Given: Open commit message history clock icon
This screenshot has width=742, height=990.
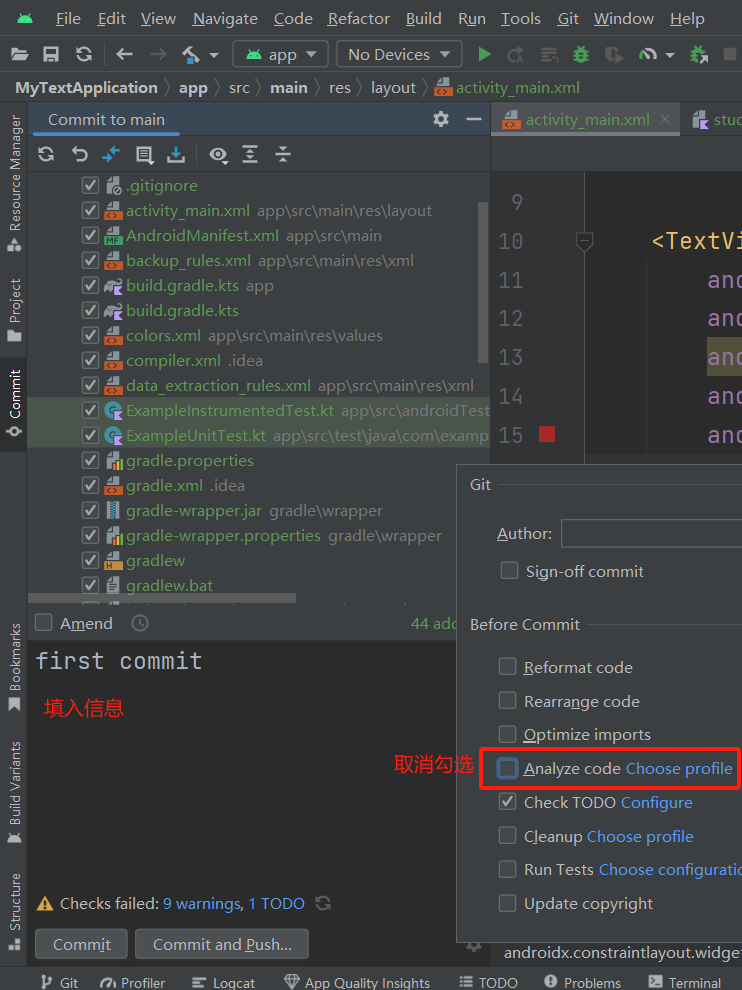Looking at the screenshot, I should point(140,624).
